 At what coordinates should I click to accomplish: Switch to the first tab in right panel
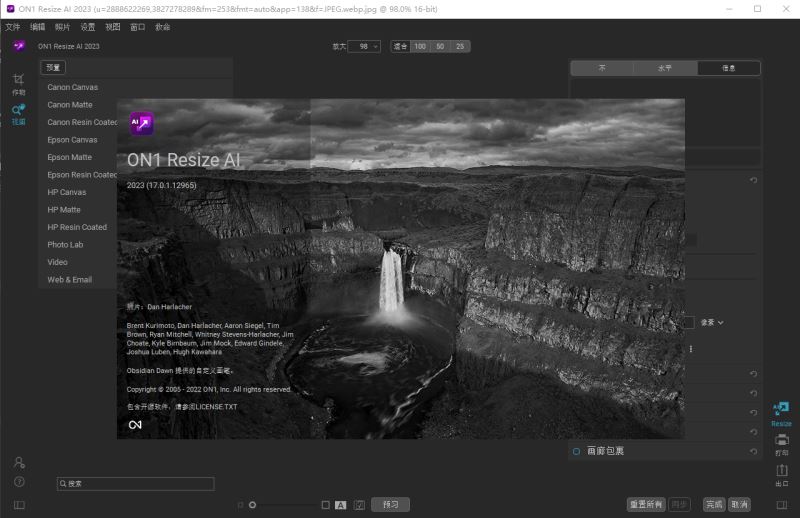[602, 68]
